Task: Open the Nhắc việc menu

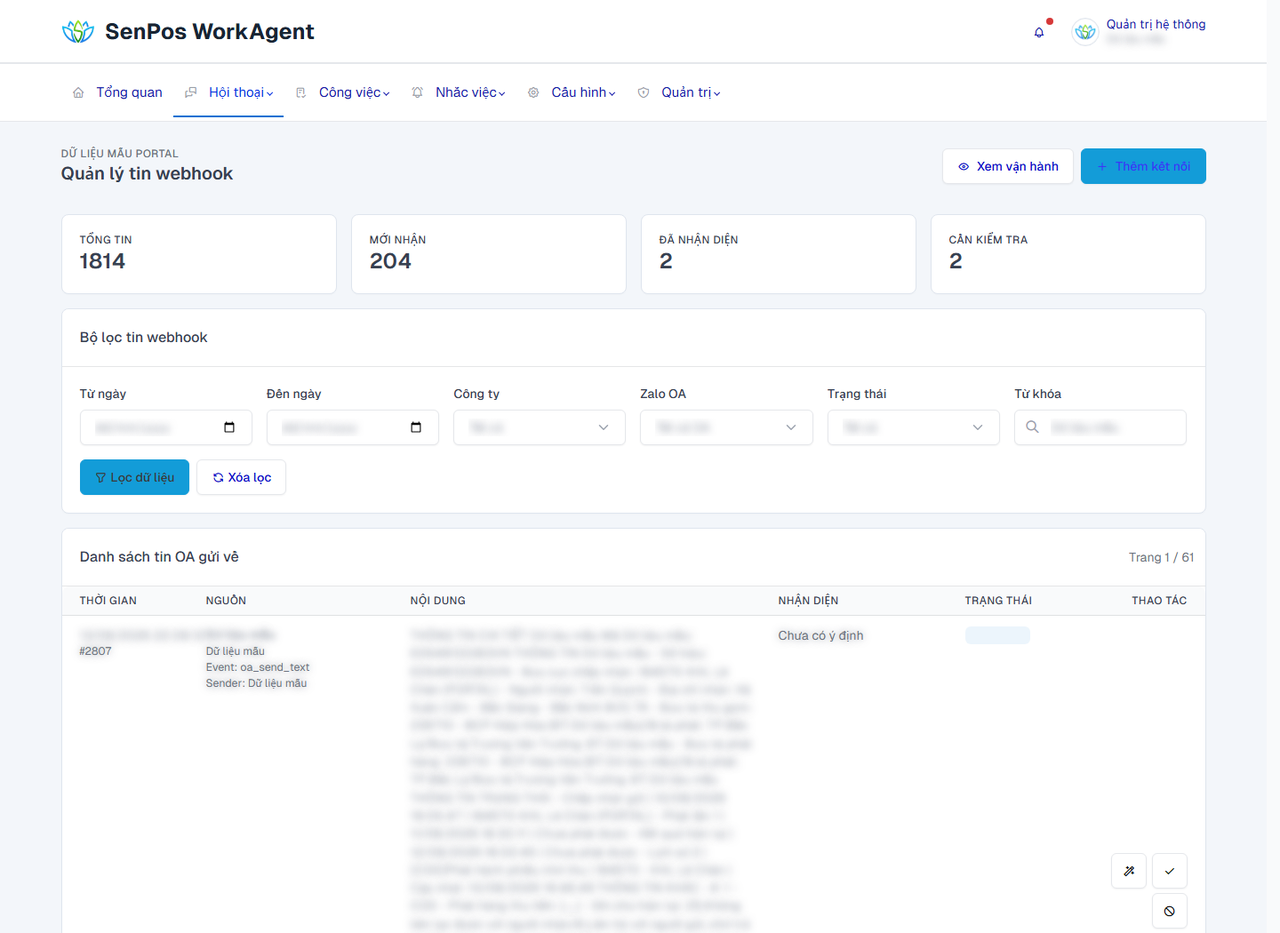Action: [x=459, y=93]
